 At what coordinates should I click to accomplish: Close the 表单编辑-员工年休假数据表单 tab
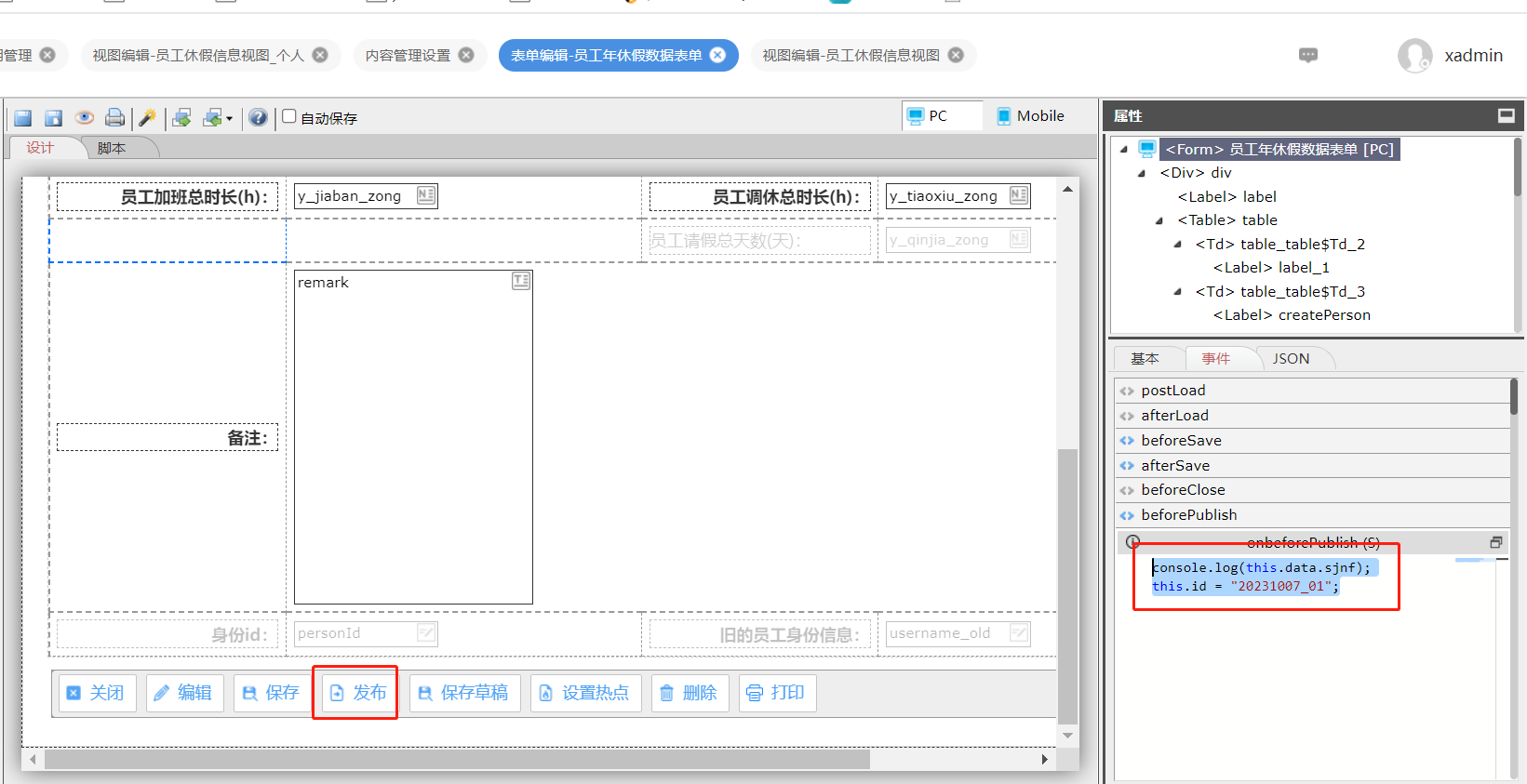(x=717, y=55)
